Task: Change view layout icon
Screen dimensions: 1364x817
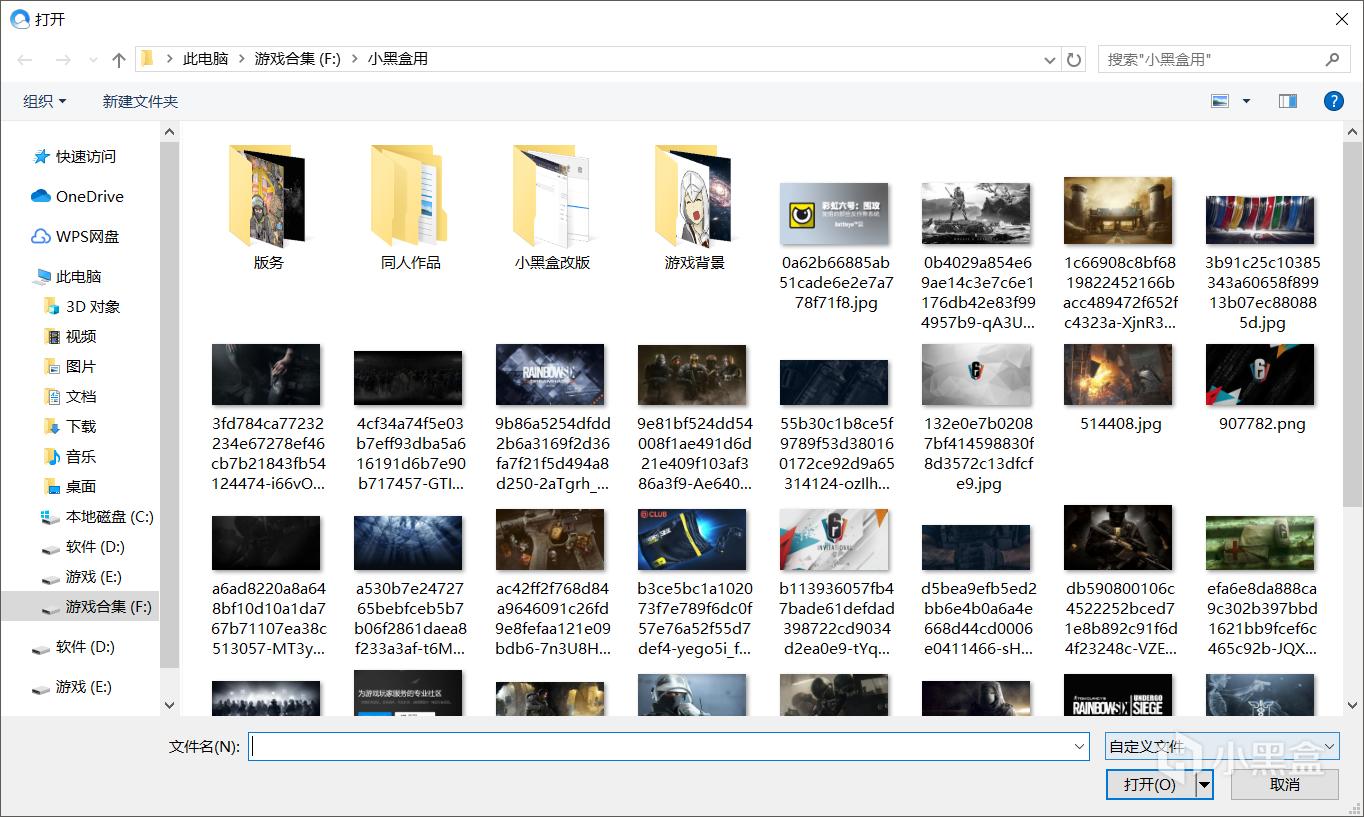Action: (x=1219, y=101)
